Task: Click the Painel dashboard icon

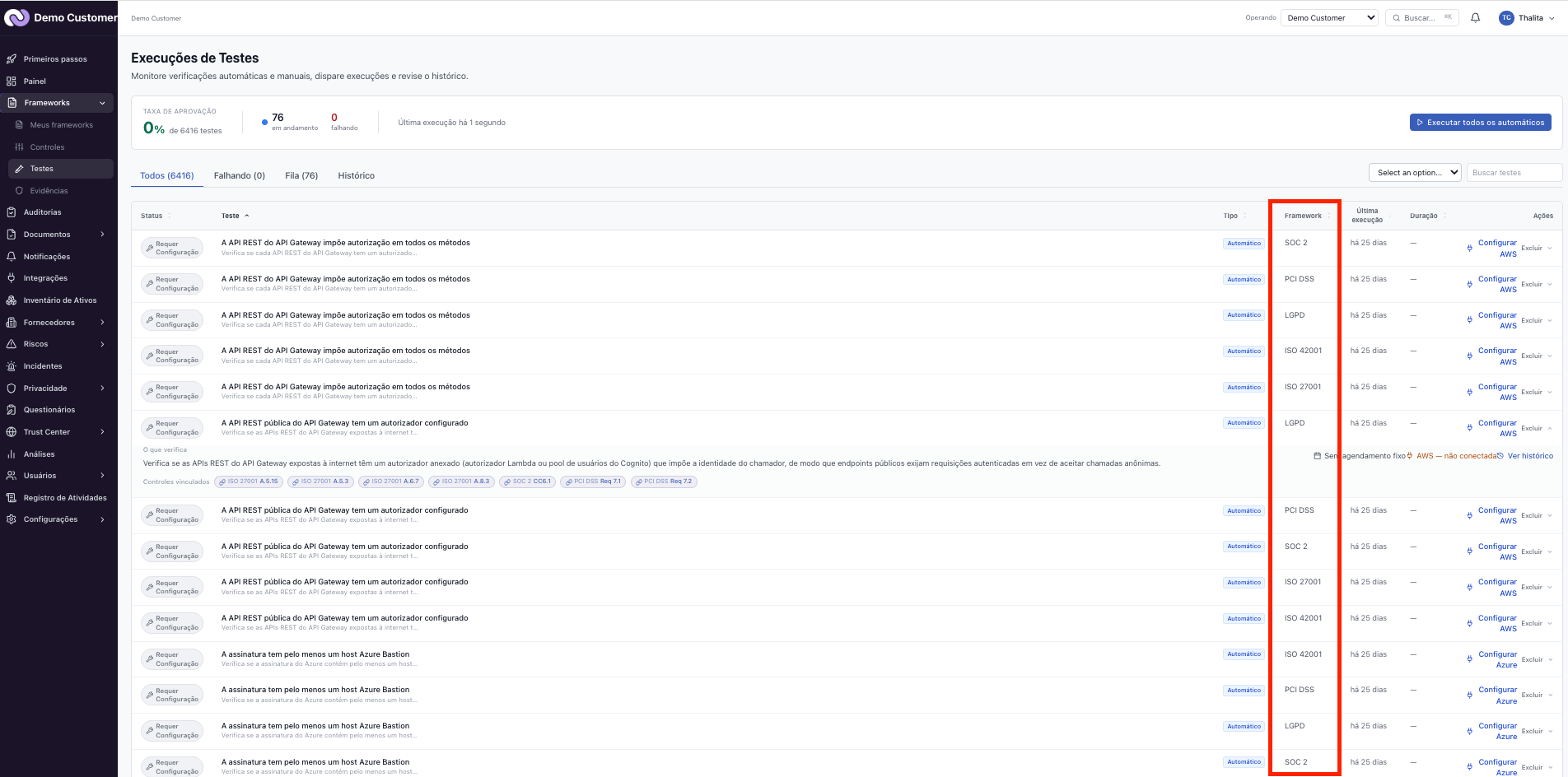Action: pyautogui.click(x=12, y=81)
